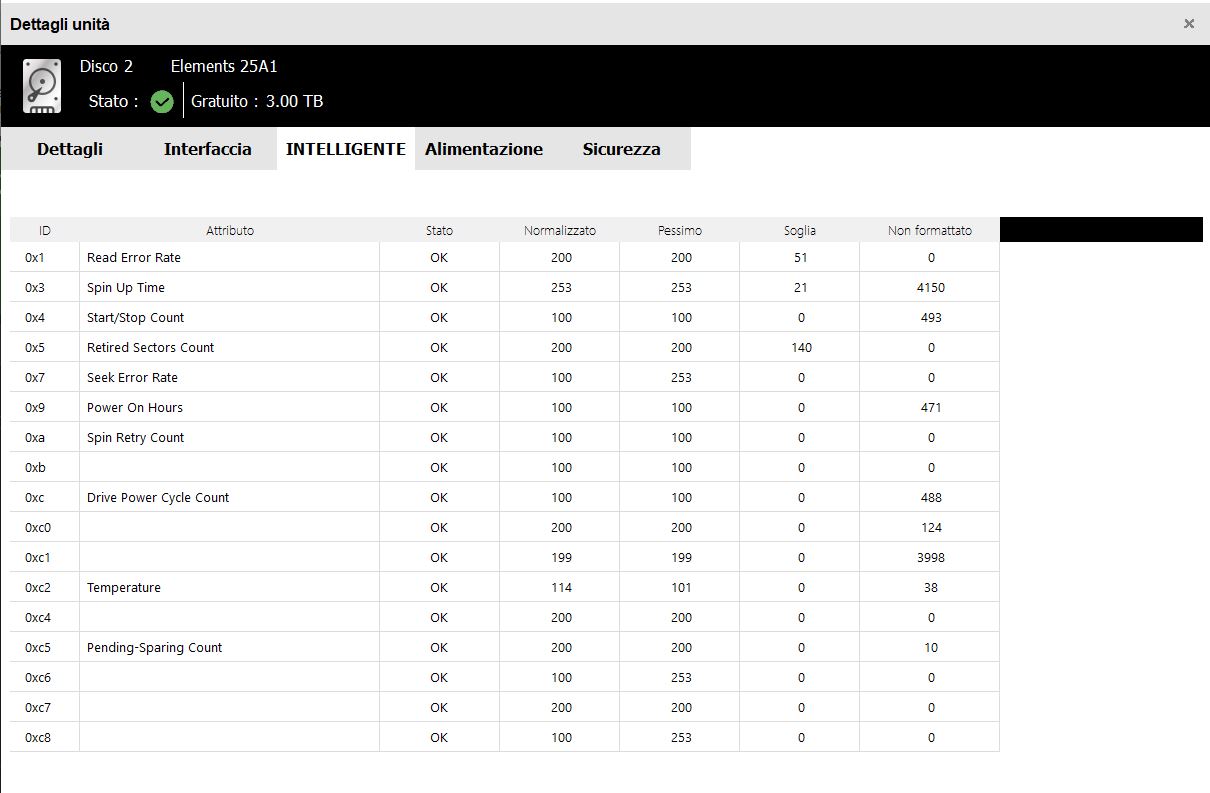Click the raw value 471
1210x793 pixels.
[931, 407]
